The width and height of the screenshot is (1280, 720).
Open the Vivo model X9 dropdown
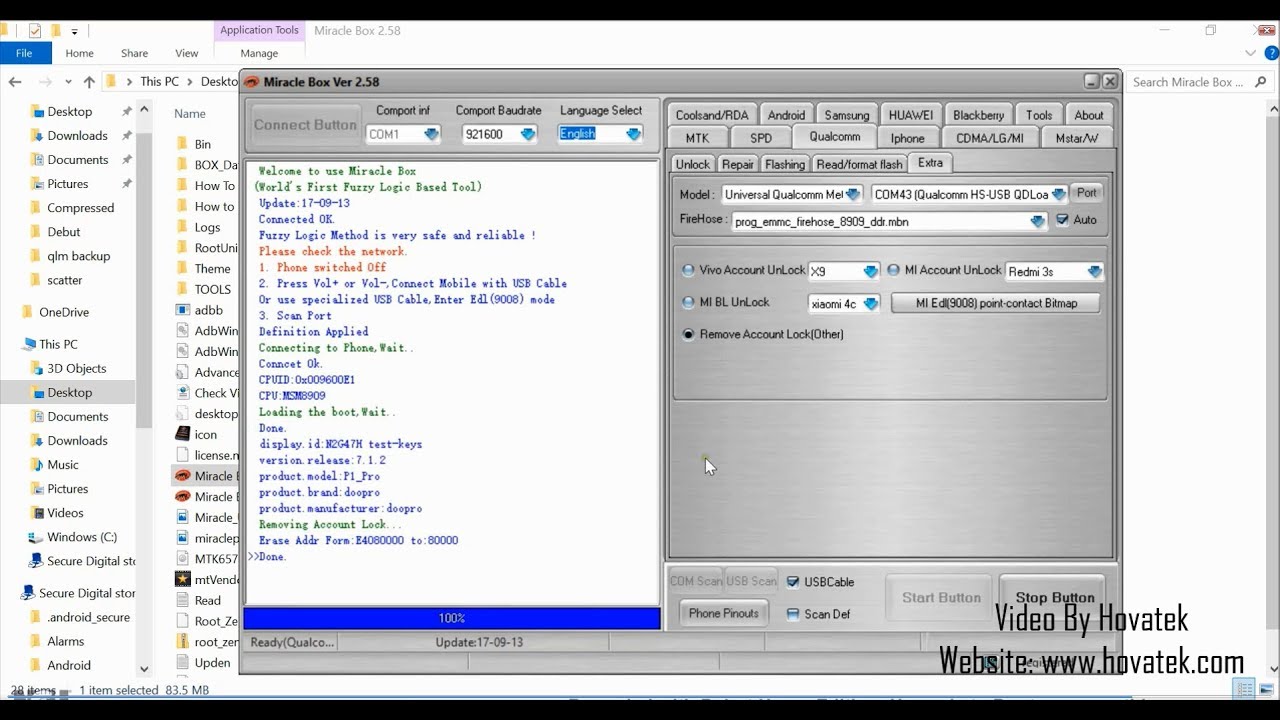click(870, 272)
